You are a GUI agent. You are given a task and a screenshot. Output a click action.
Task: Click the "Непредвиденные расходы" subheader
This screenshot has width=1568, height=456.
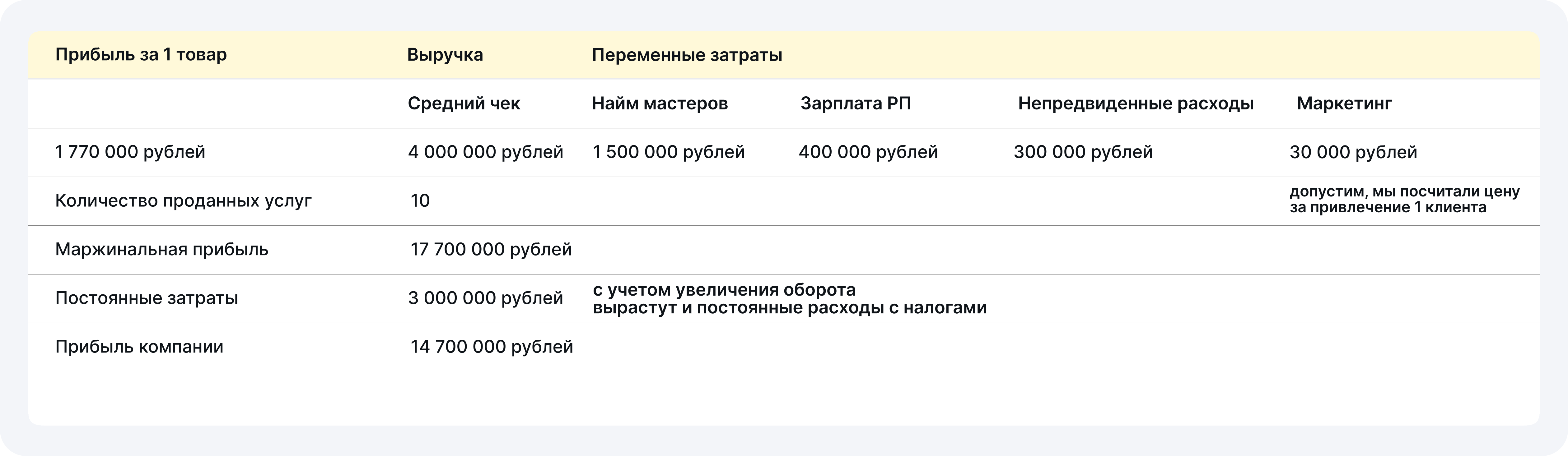click(x=1136, y=104)
